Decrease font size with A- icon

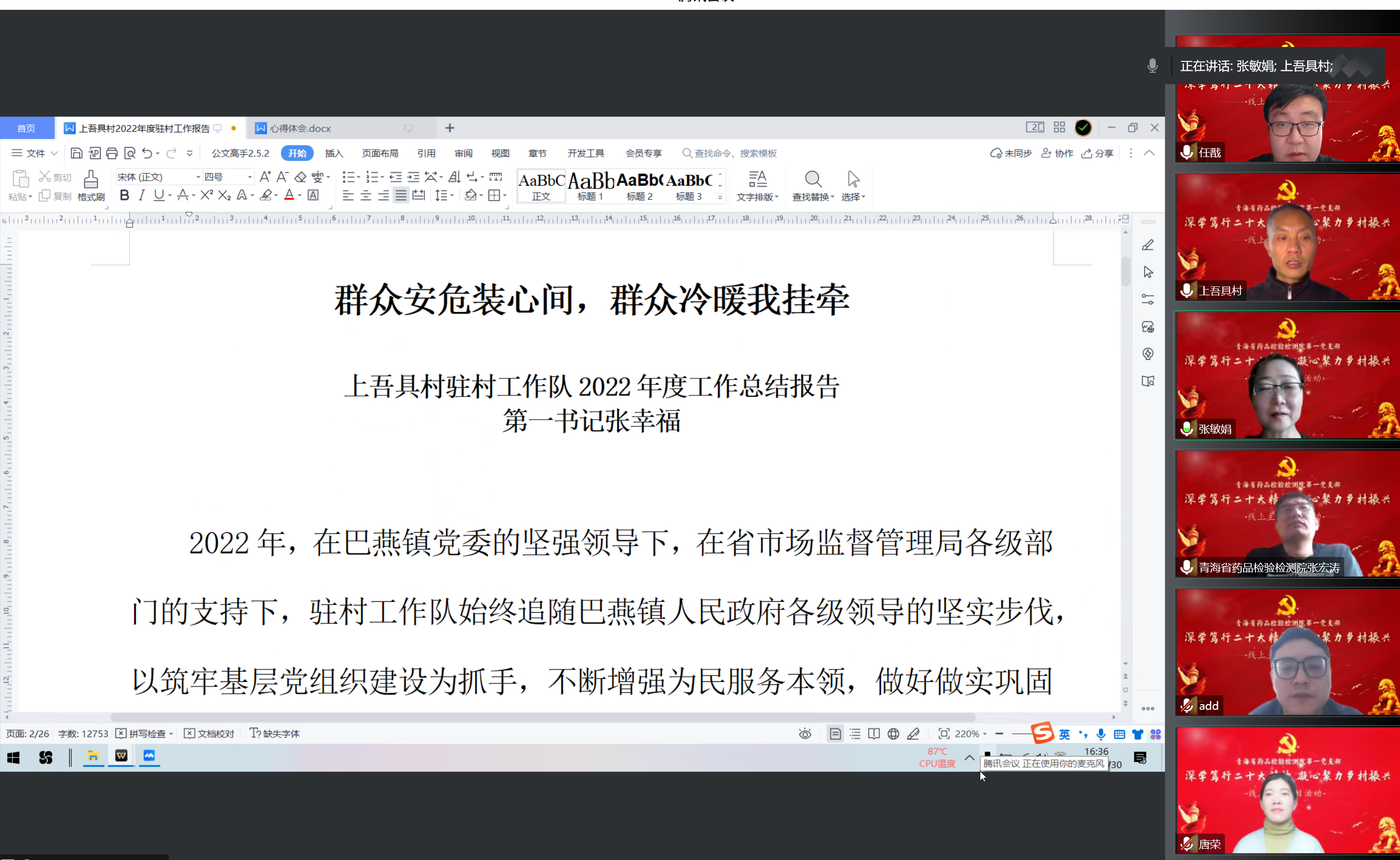(282, 177)
